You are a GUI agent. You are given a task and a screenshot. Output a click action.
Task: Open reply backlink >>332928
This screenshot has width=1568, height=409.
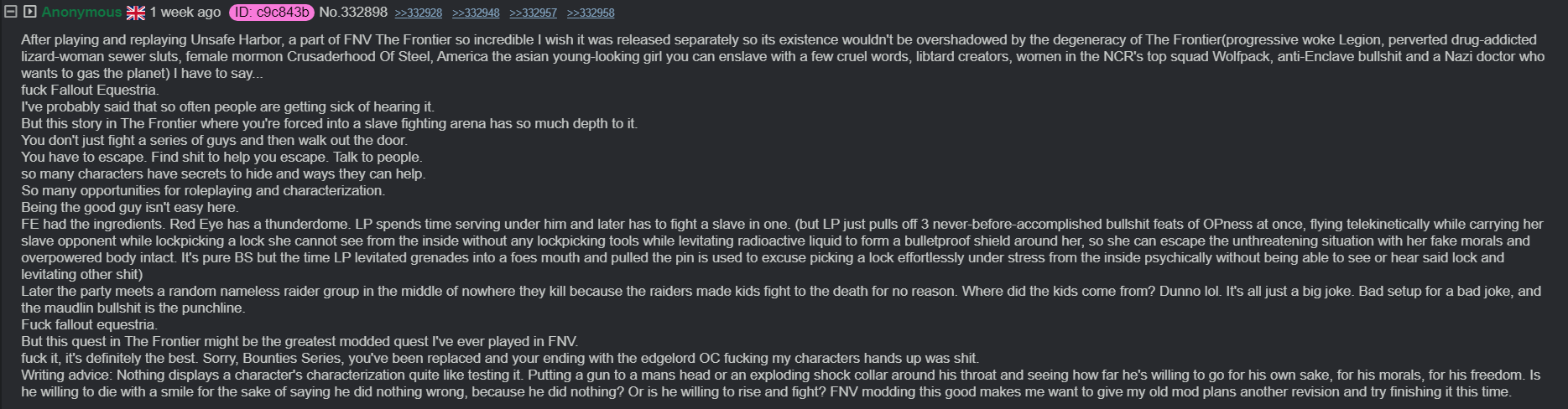pyautogui.click(x=419, y=13)
